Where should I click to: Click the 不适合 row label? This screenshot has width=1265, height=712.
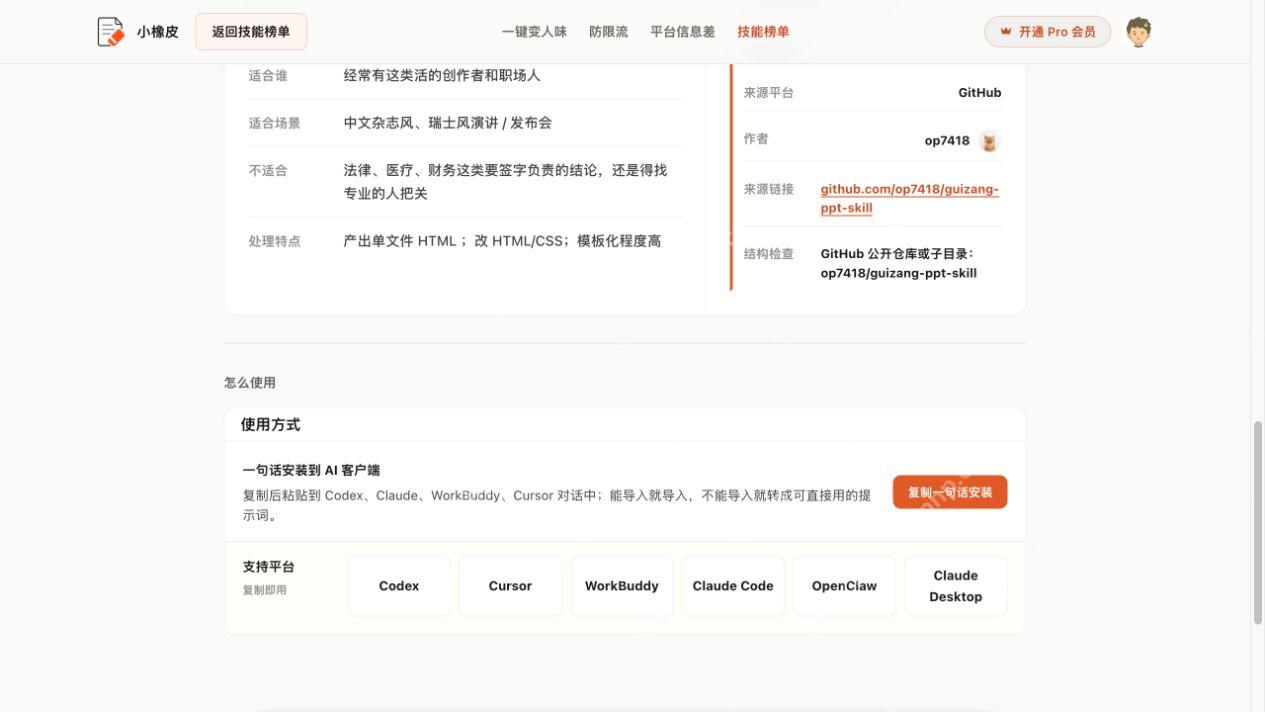coord(268,171)
